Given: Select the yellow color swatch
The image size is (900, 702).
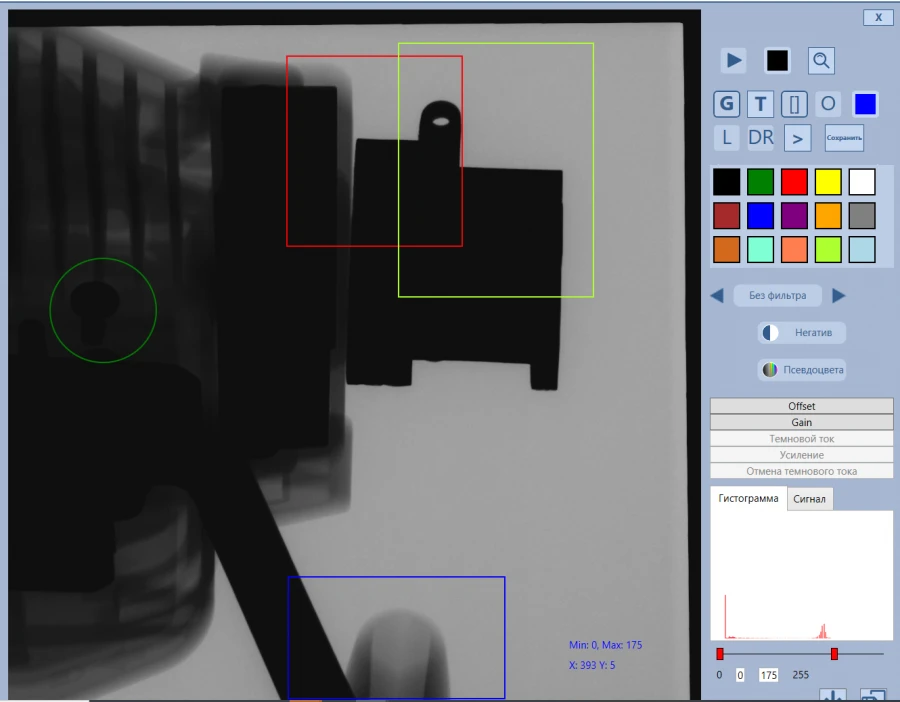Looking at the screenshot, I should click(827, 181).
